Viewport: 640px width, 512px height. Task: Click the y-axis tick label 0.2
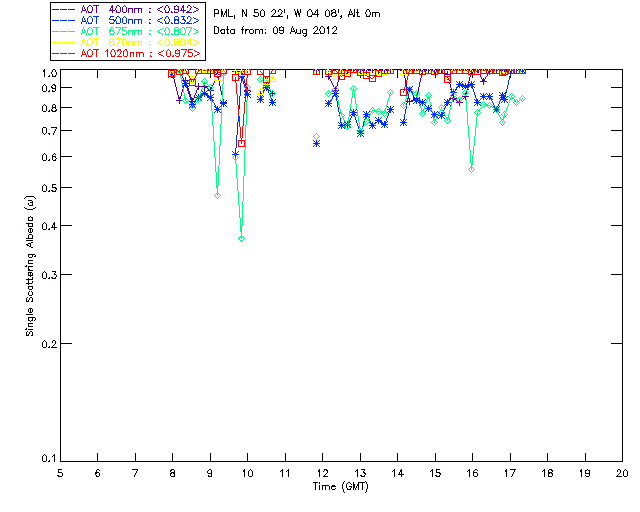pos(49,344)
